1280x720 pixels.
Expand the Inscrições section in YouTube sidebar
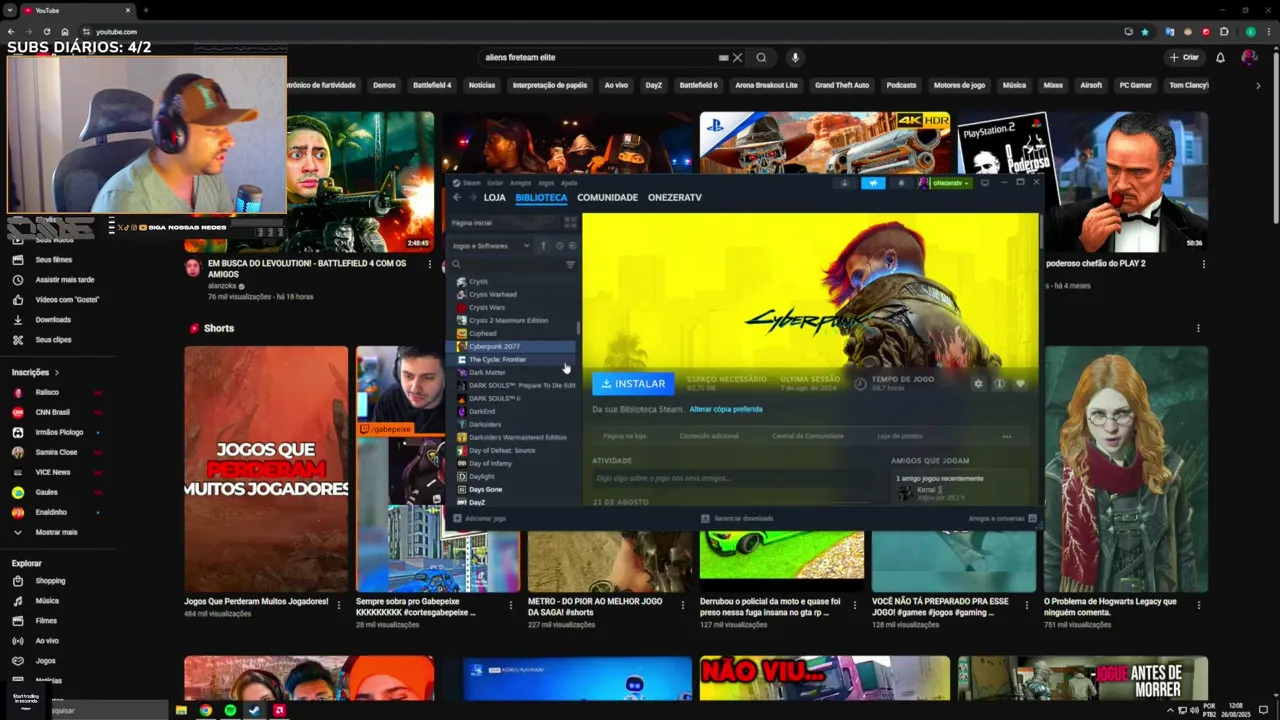tap(36, 372)
